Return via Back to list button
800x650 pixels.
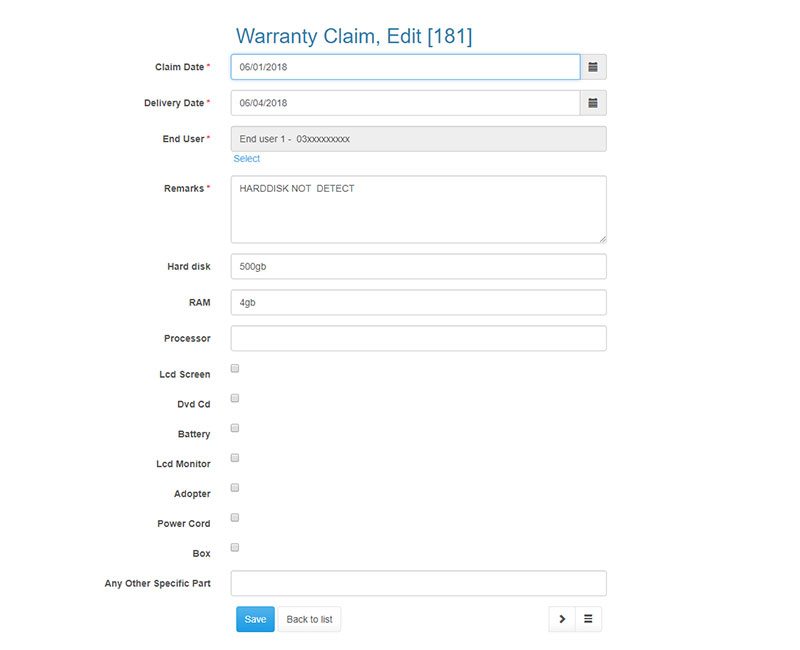[309, 619]
